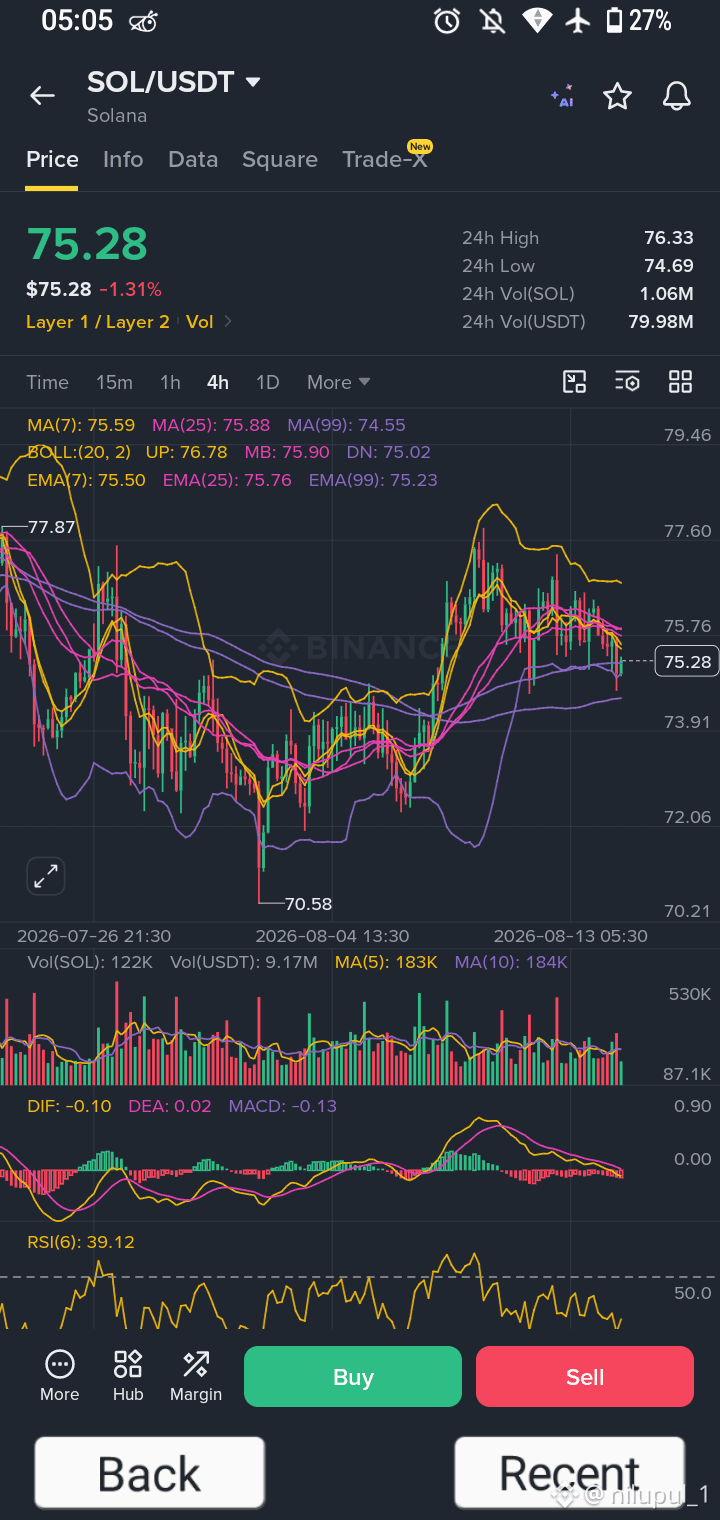Tap the battery status icon
Screen dimensions: 720x1520
click(x=615, y=21)
